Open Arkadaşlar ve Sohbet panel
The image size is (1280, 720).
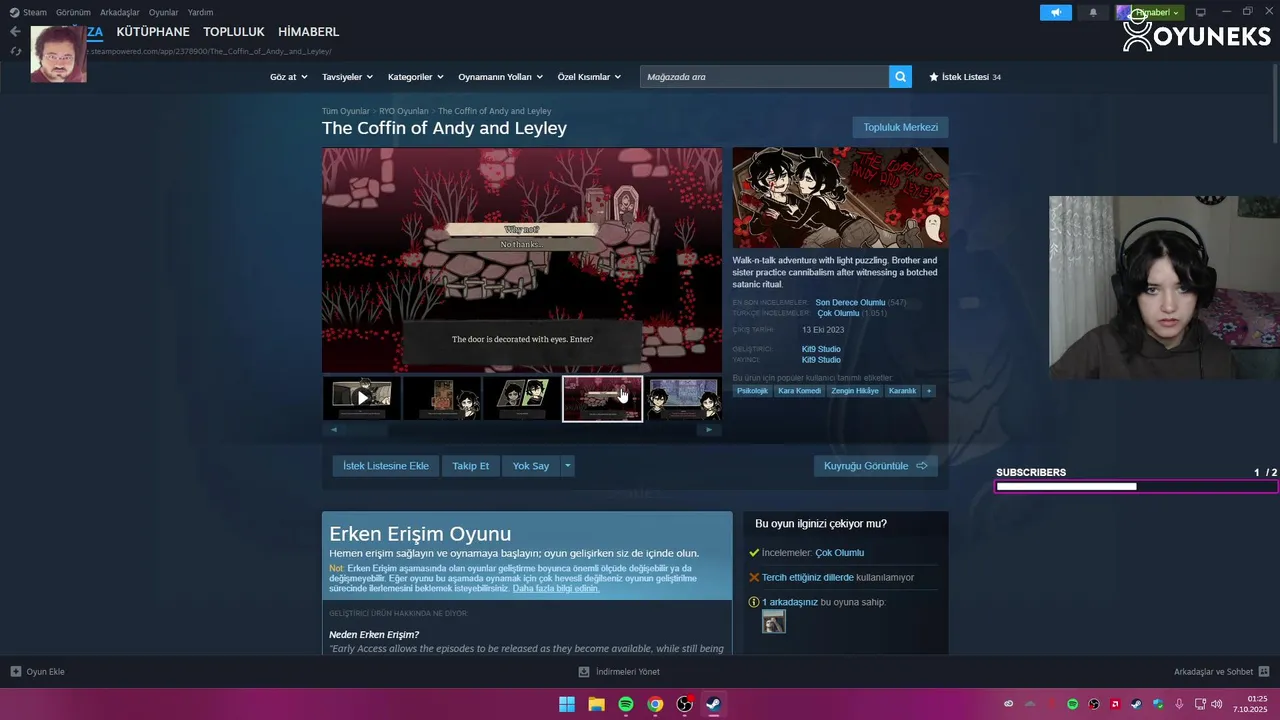tap(1221, 672)
